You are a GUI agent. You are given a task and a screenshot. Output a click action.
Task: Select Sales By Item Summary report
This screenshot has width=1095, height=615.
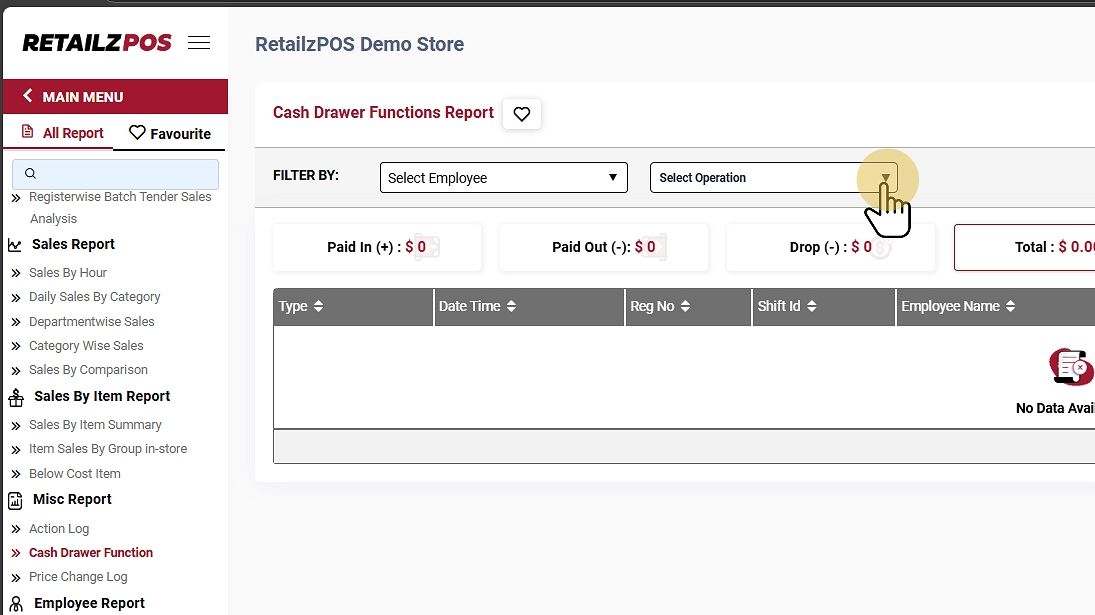(95, 425)
